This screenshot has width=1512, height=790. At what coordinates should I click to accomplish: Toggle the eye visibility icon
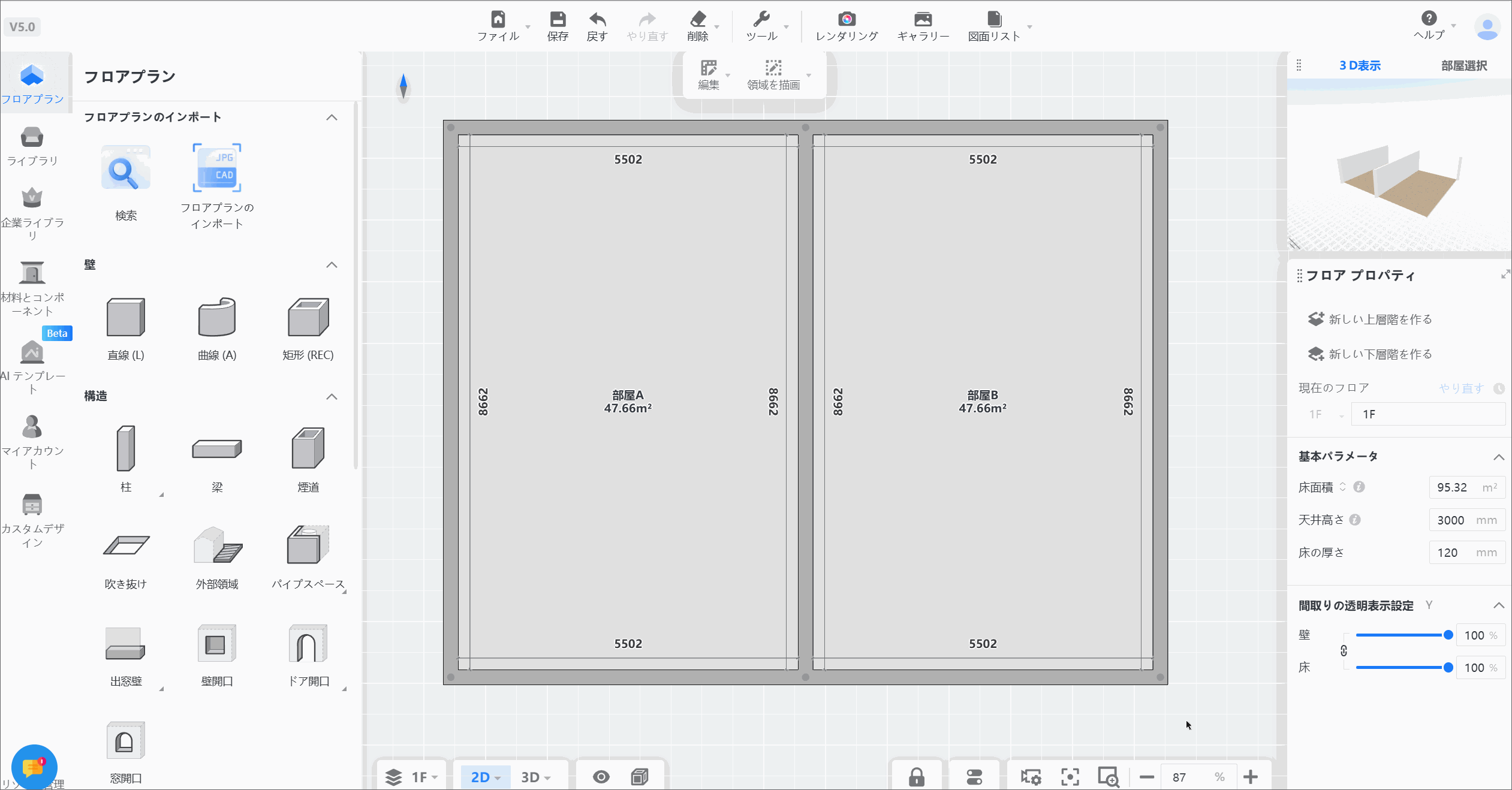pyautogui.click(x=601, y=777)
